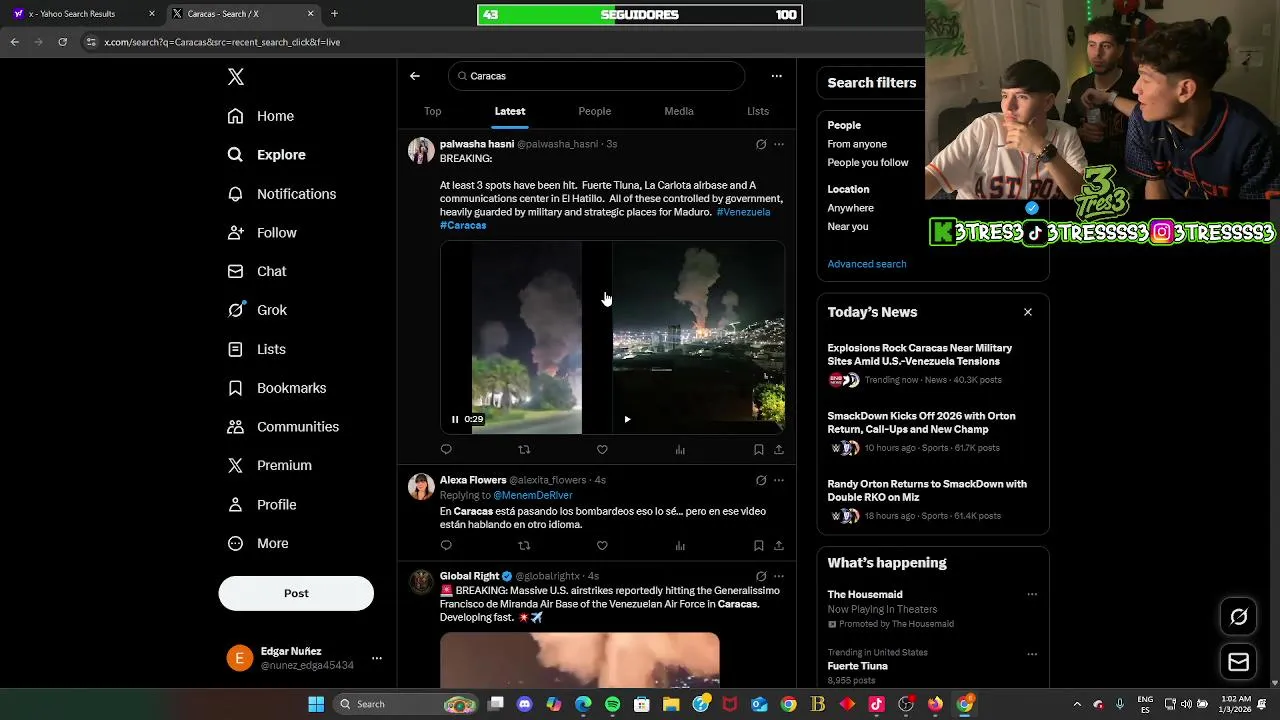Open Lists in the left sidebar
The height and width of the screenshot is (720, 1280).
tap(257, 349)
